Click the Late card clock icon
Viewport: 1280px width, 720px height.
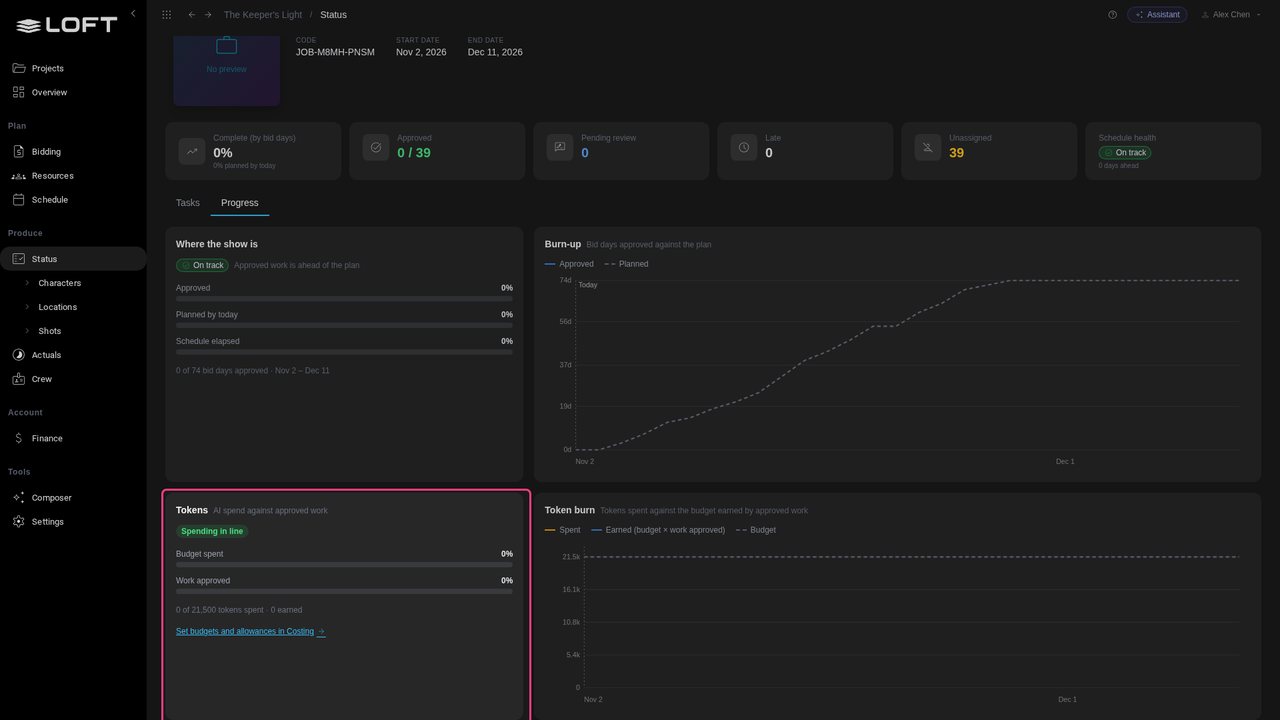coord(744,147)
